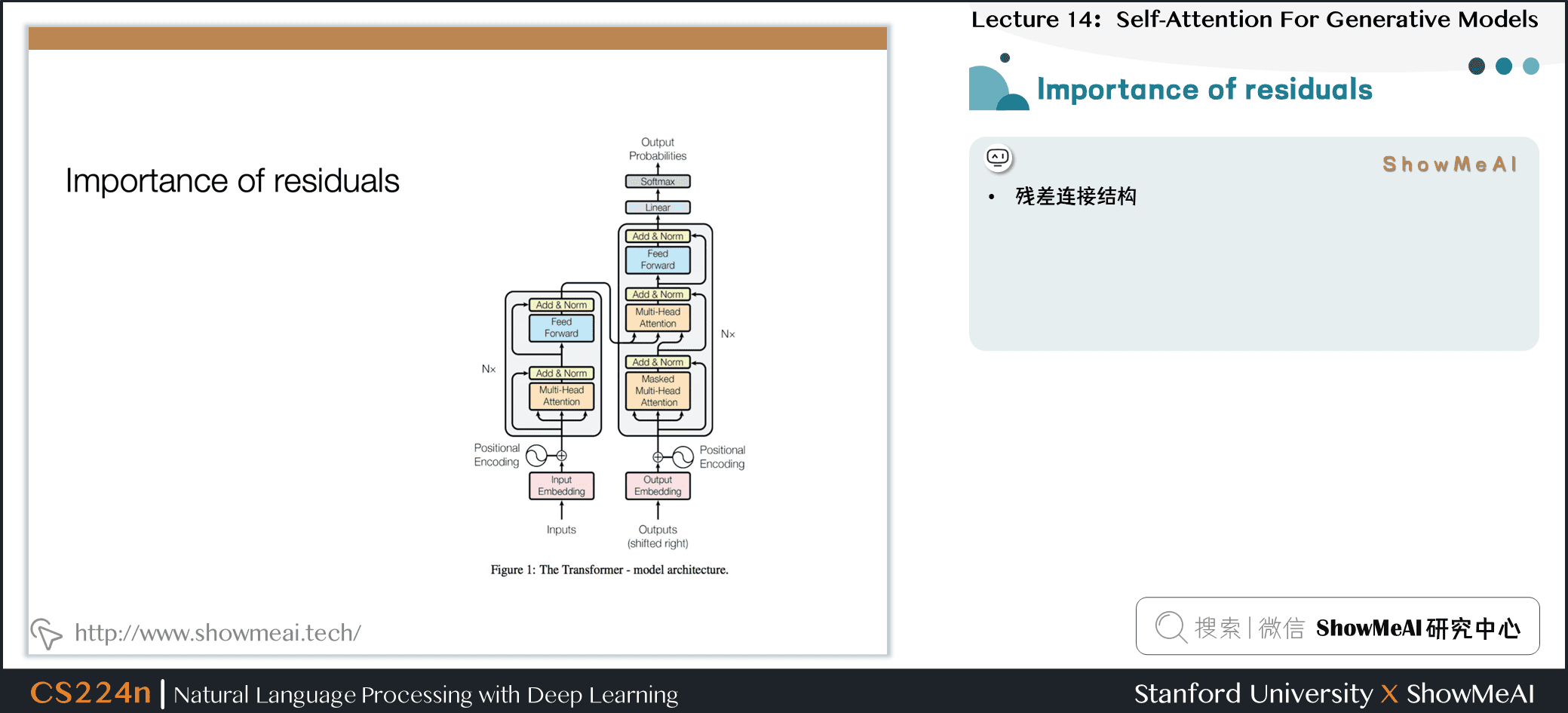Click the left Positional Encoding sine symbol

point(537,456)
